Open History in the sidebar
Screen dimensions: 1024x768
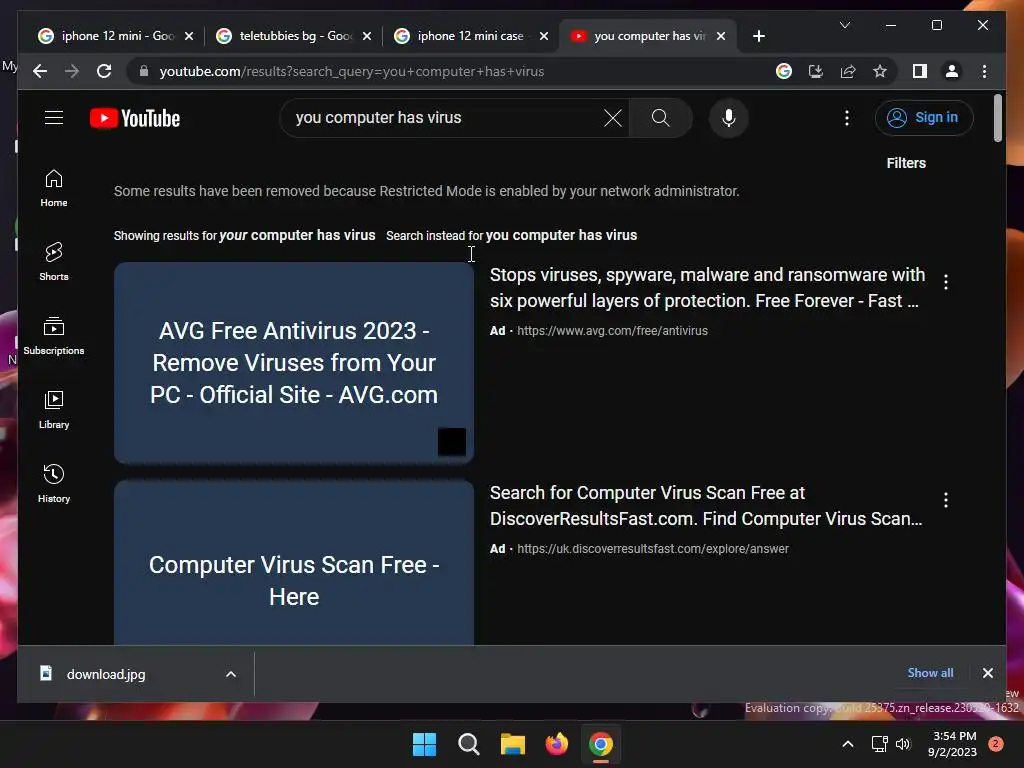[x=54, y=483]
